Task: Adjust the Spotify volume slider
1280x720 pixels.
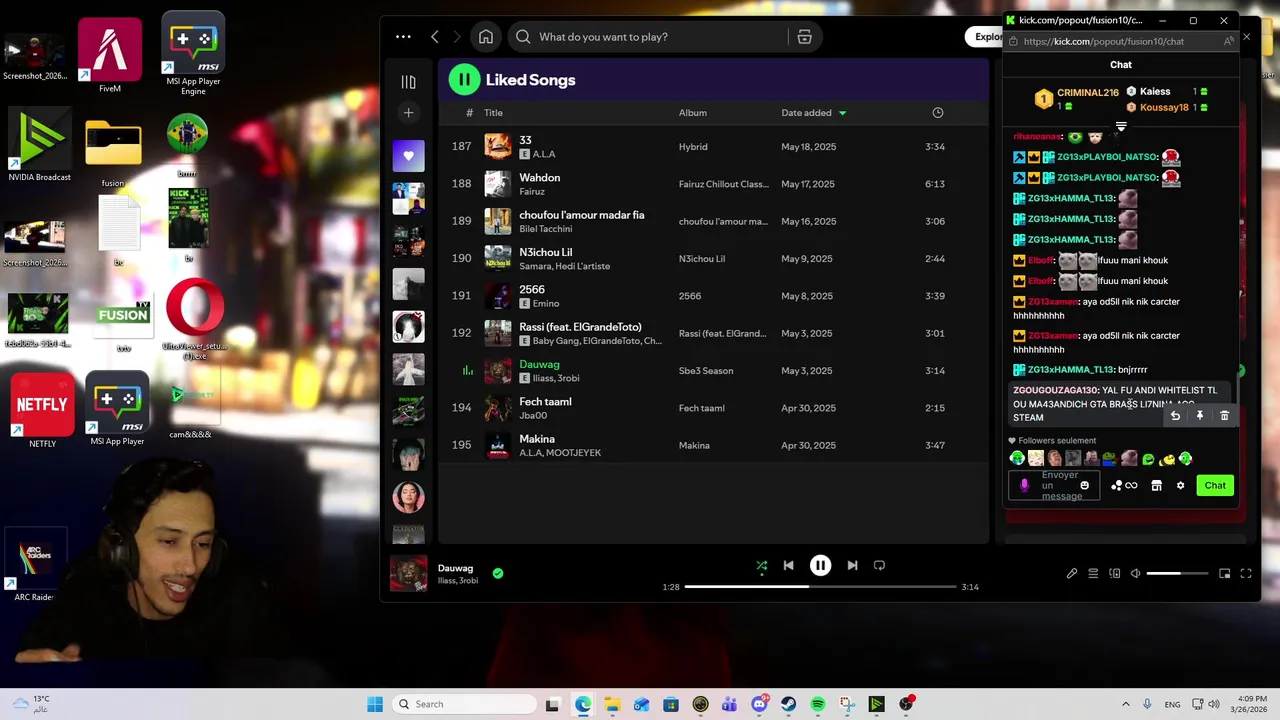Action: pyautogui.click(x=1177, y=573)
